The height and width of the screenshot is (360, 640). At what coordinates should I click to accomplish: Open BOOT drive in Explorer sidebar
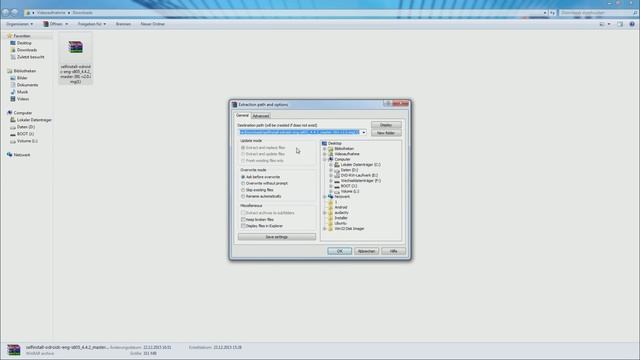click(x=25, y=134)
